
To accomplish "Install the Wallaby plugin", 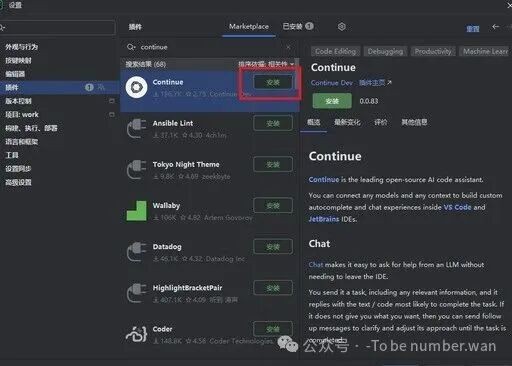I will (273, 206).
